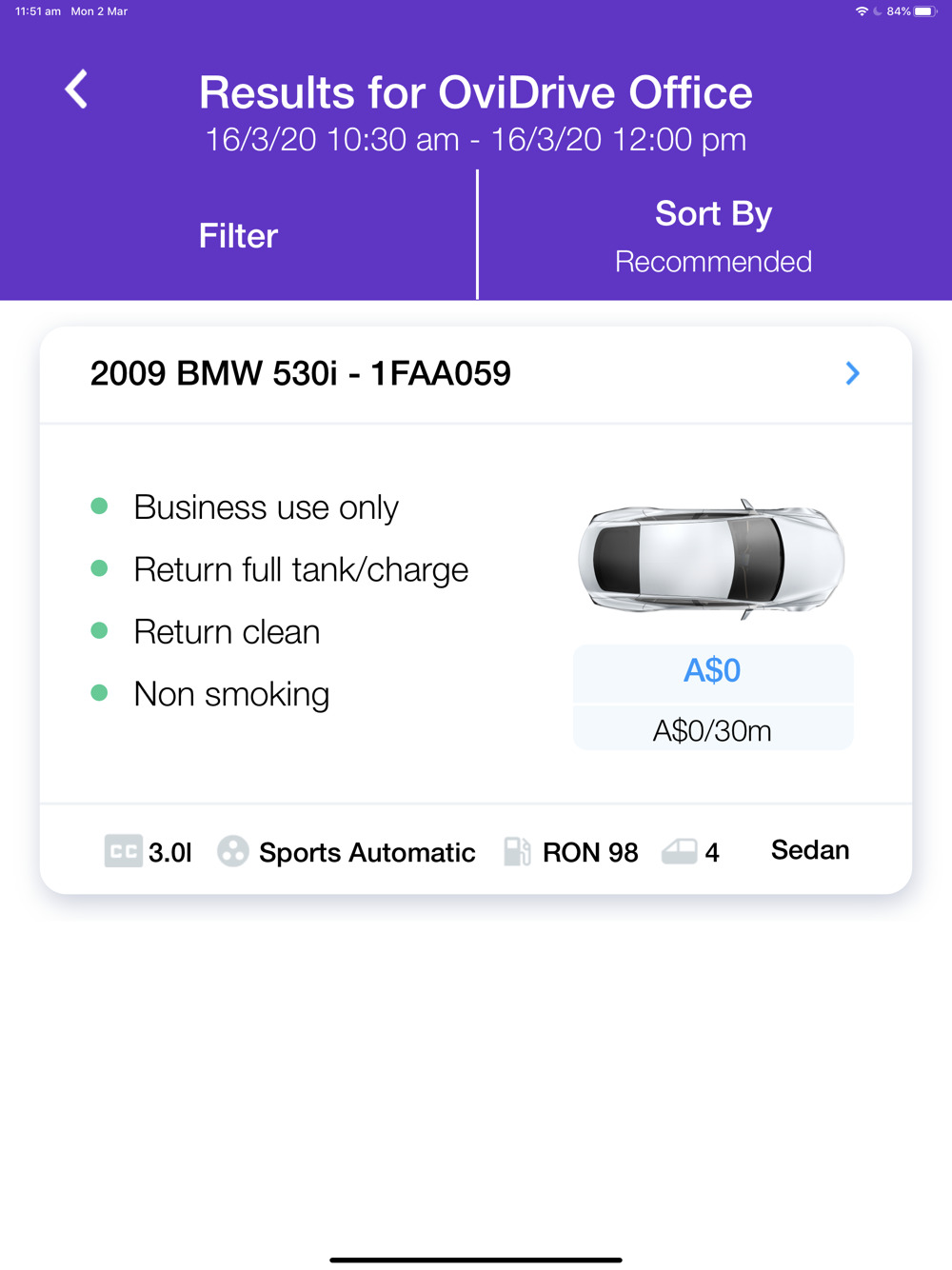The width and height of the screenshot is (952, 1270).
Task: Tap the green bullet beside Business use only
Action: [x=99, y=506]
